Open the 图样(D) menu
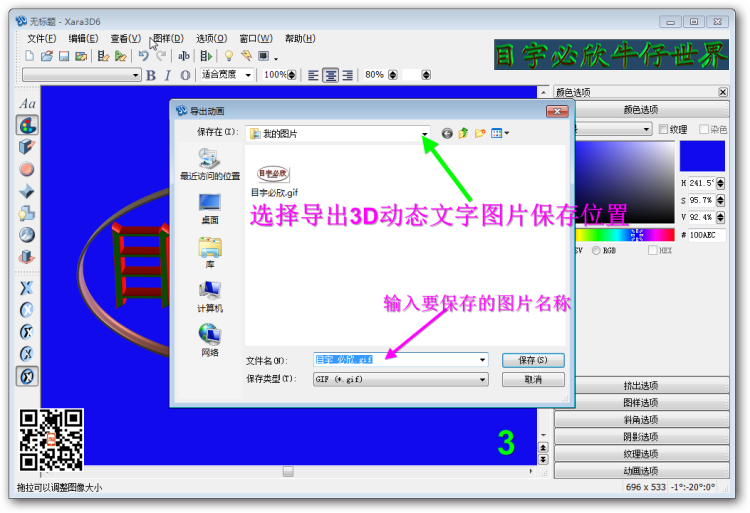750x513 pixels. pos(168,39)
